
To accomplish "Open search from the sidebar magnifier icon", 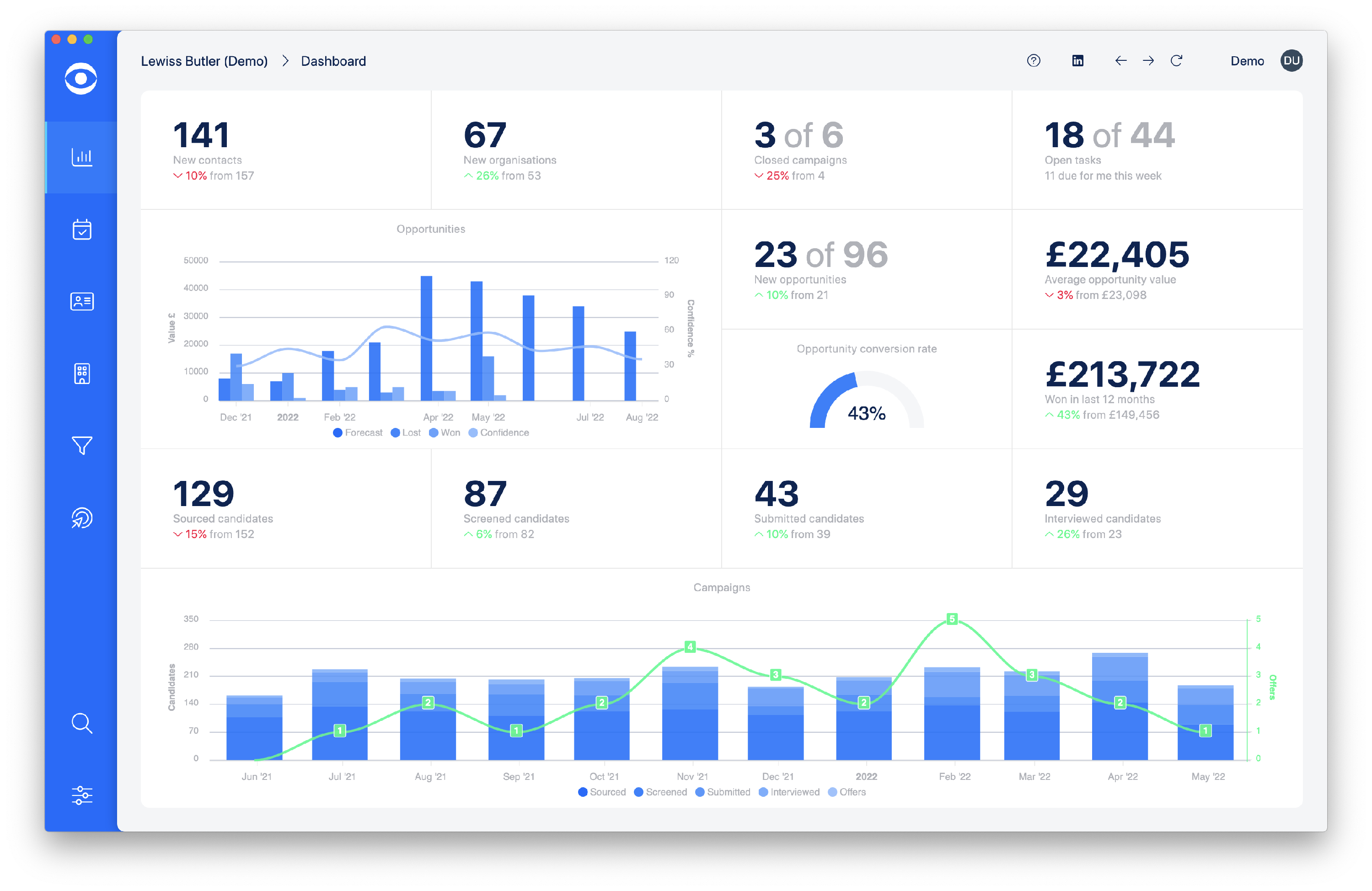I will point(82,724).
